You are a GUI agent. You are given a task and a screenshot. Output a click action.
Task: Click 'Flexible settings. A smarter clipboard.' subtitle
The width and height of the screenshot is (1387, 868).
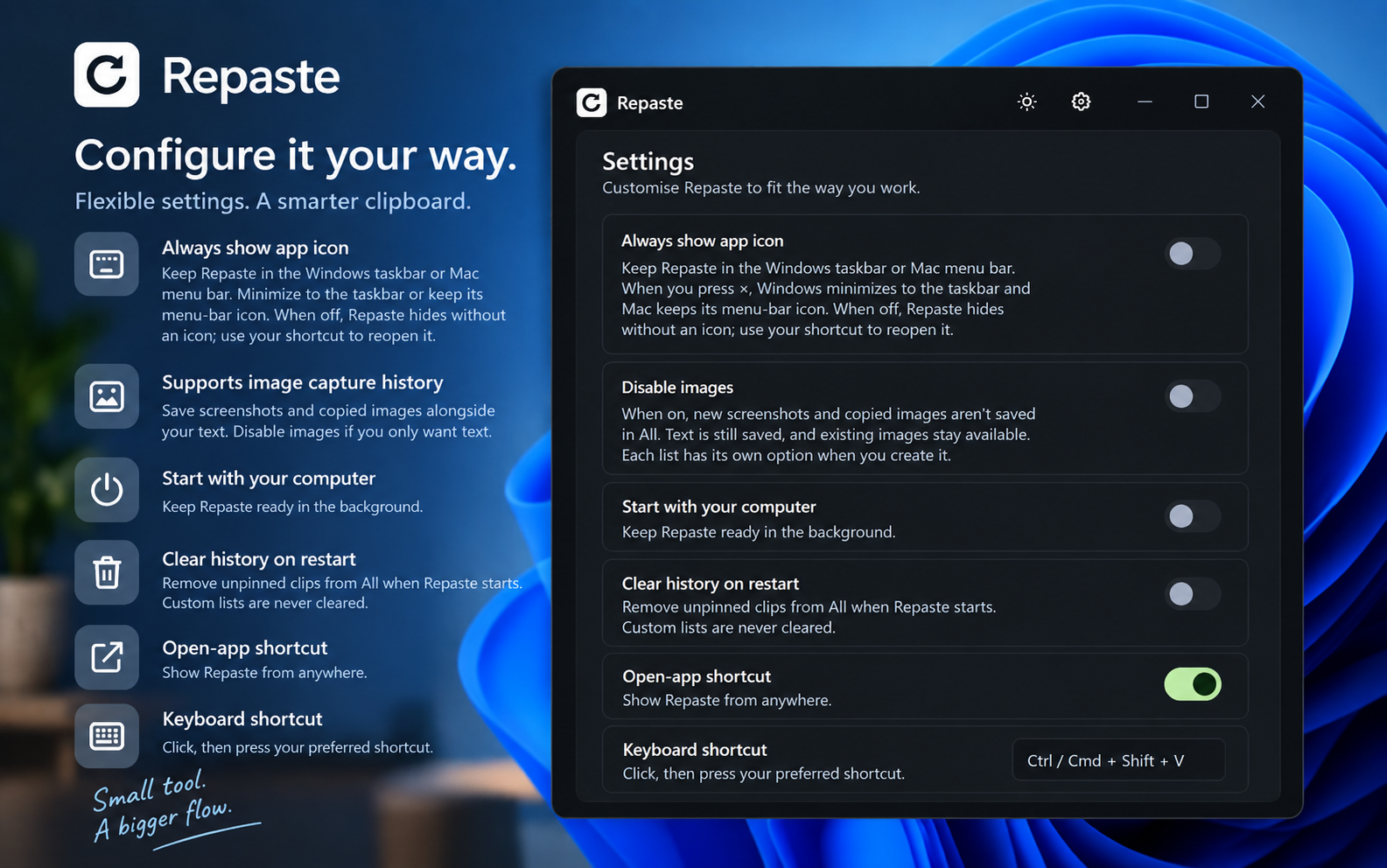pos(273,201)
